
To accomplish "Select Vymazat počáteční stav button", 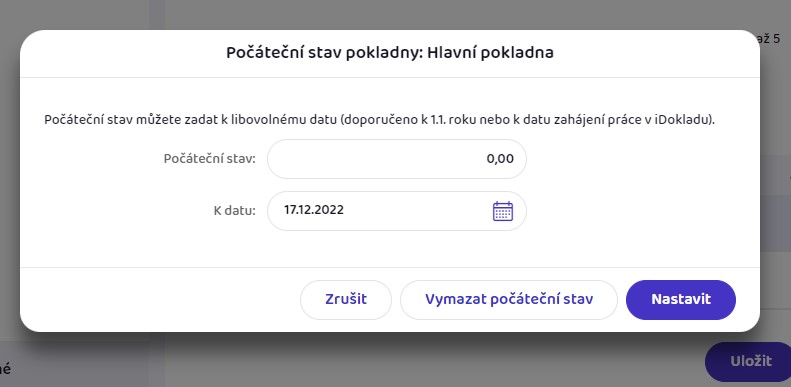I will pos(508,300).
